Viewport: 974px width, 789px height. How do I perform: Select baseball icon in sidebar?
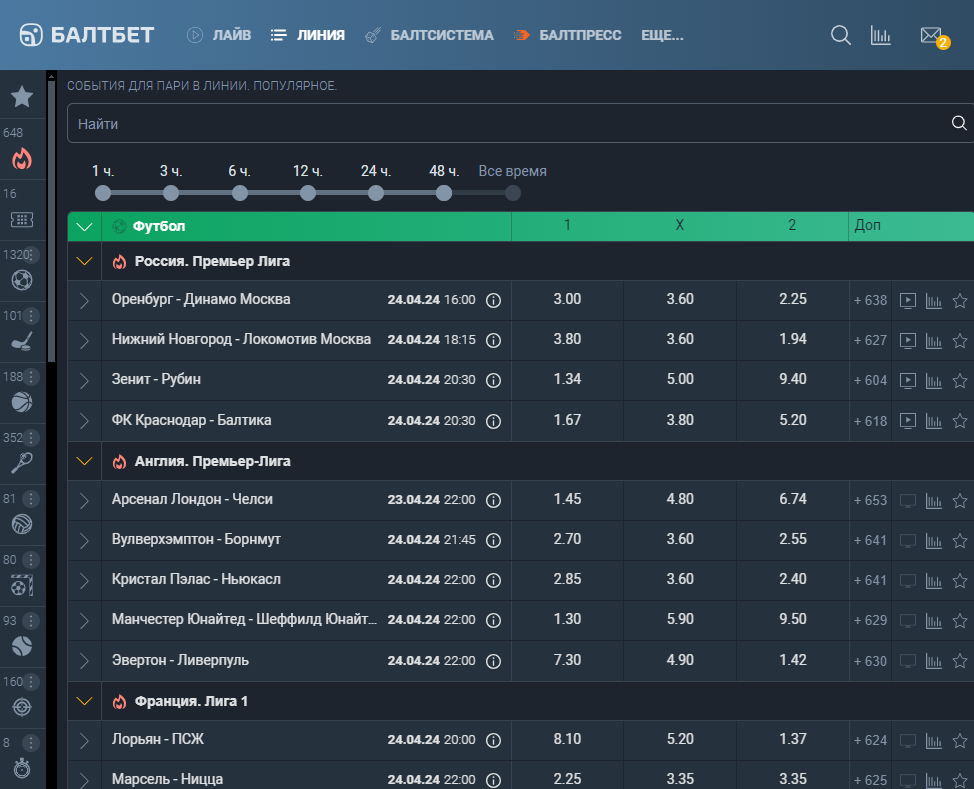(x=22, y=646)
